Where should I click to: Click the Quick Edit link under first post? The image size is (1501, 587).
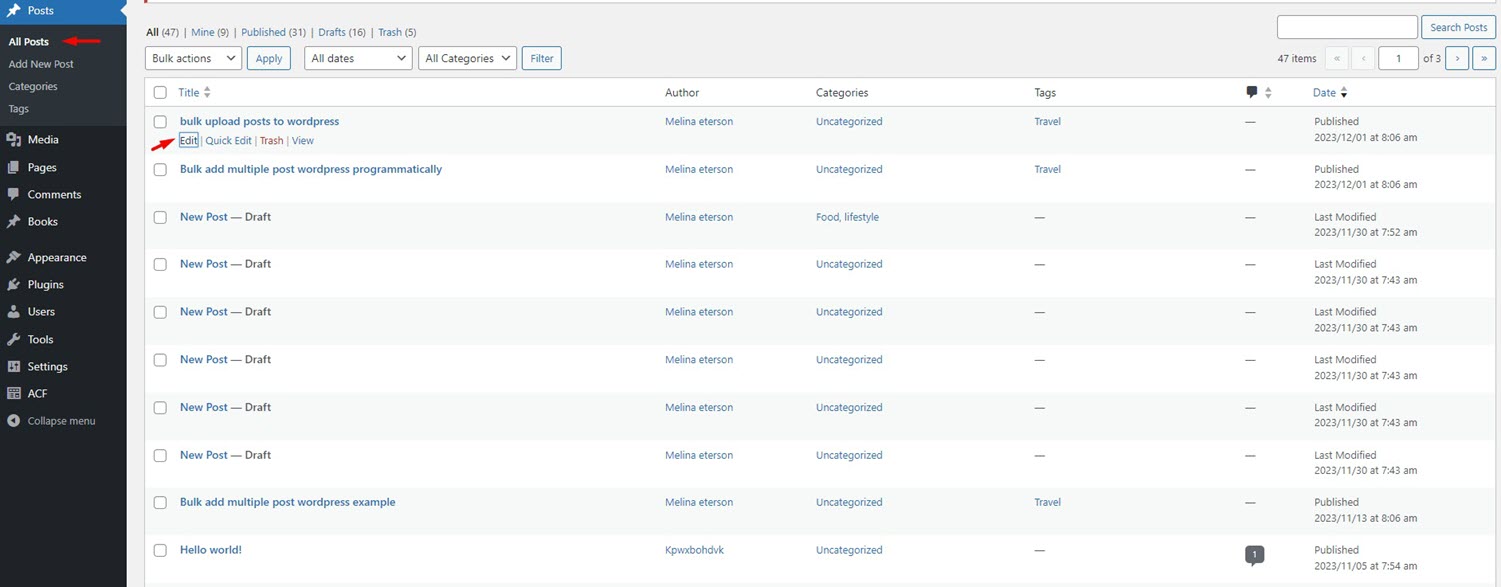pos(228,141)
